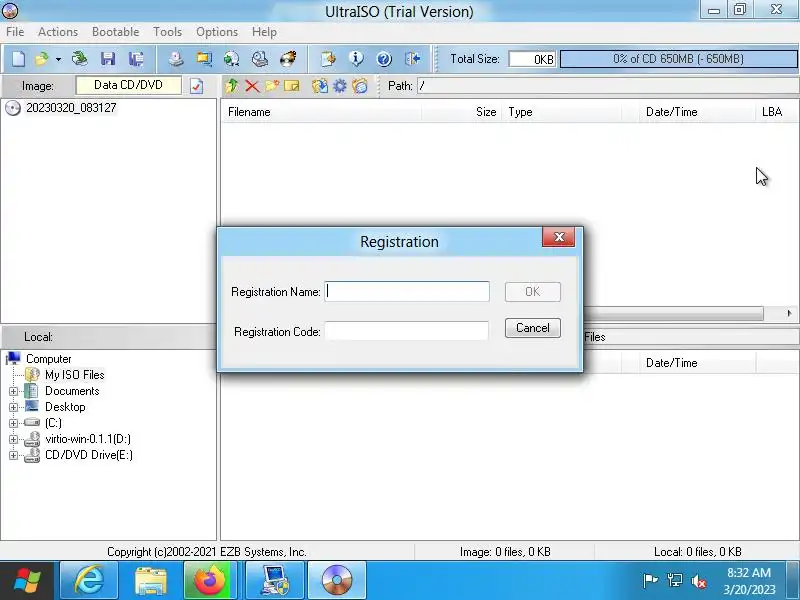This screenshot has width=800, height=600.
Task: Click the checkmark document icon beside Data CD/DVD
Action: click(x=196, y=86)
